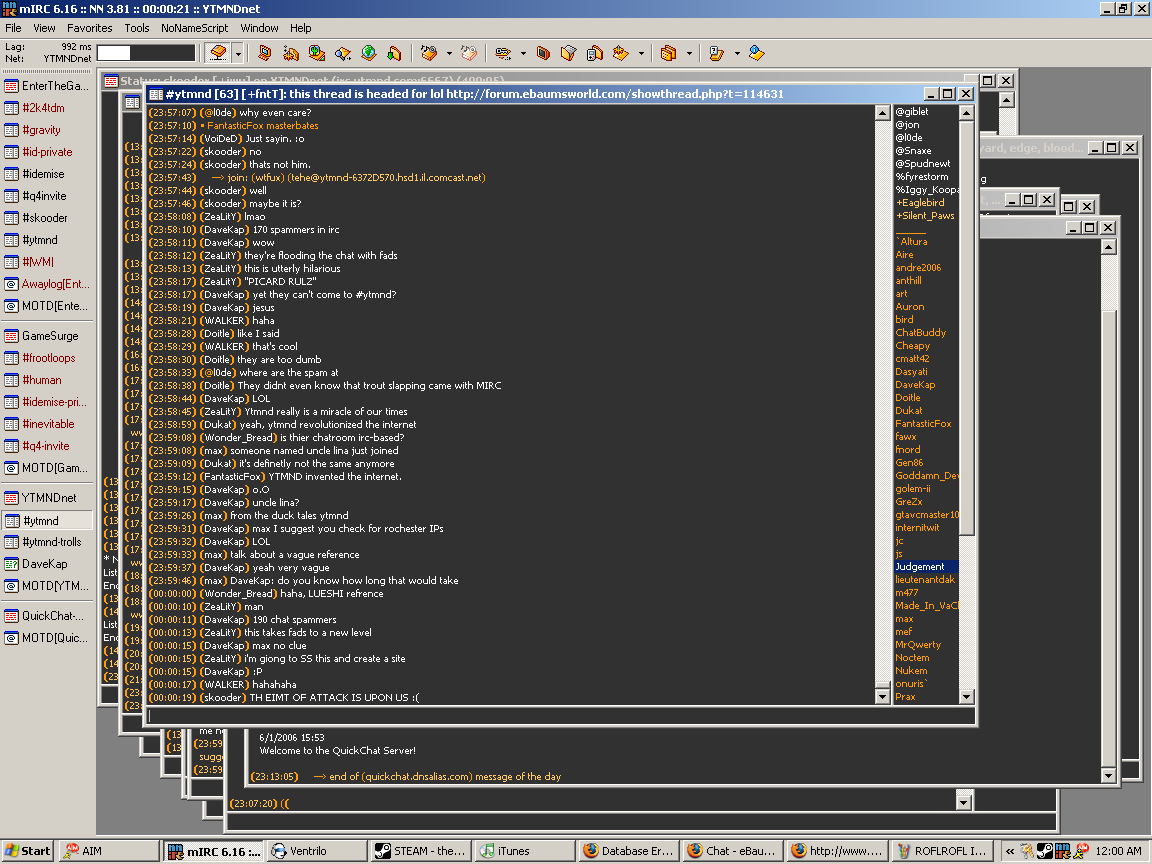
Task: Click the gears options toolbar icon
Action: (x=428, y=52)
